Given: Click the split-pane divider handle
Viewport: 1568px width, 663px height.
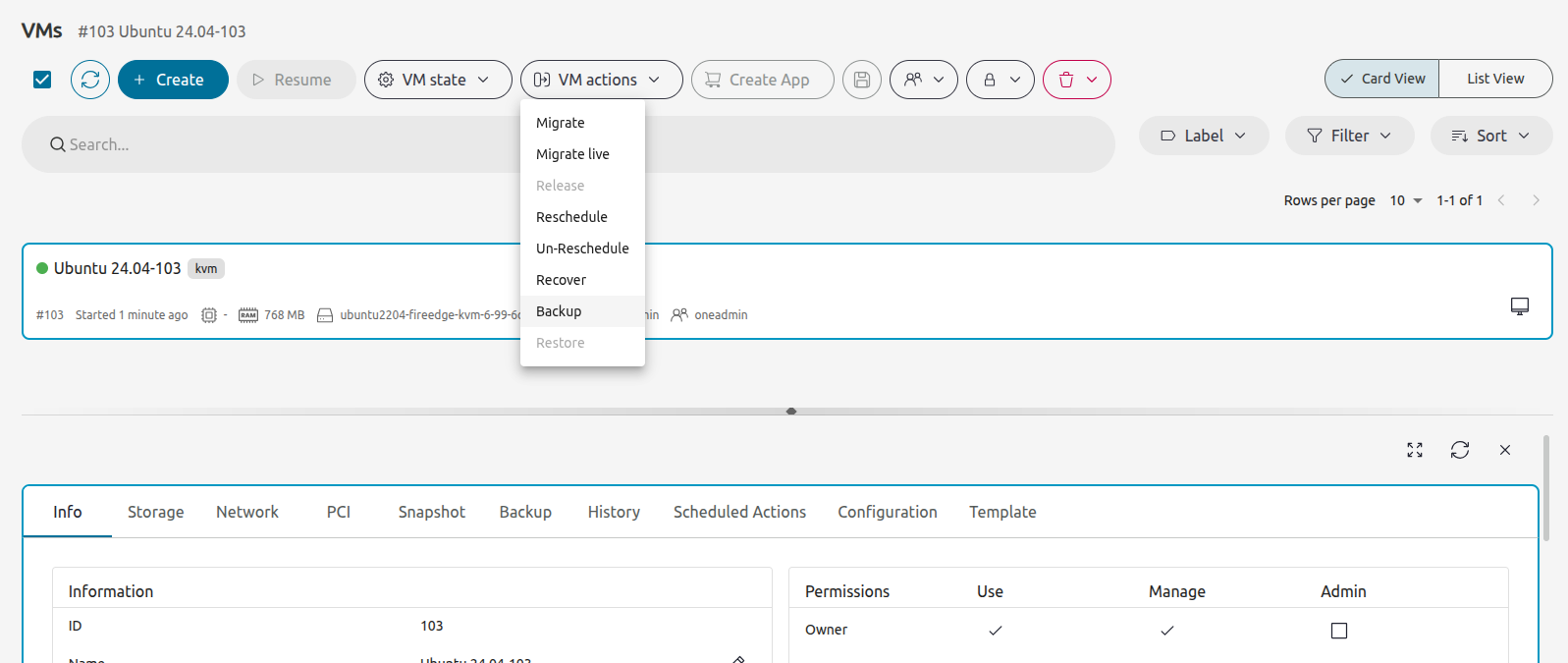Looking at the screenshot, I should (791, 412).
